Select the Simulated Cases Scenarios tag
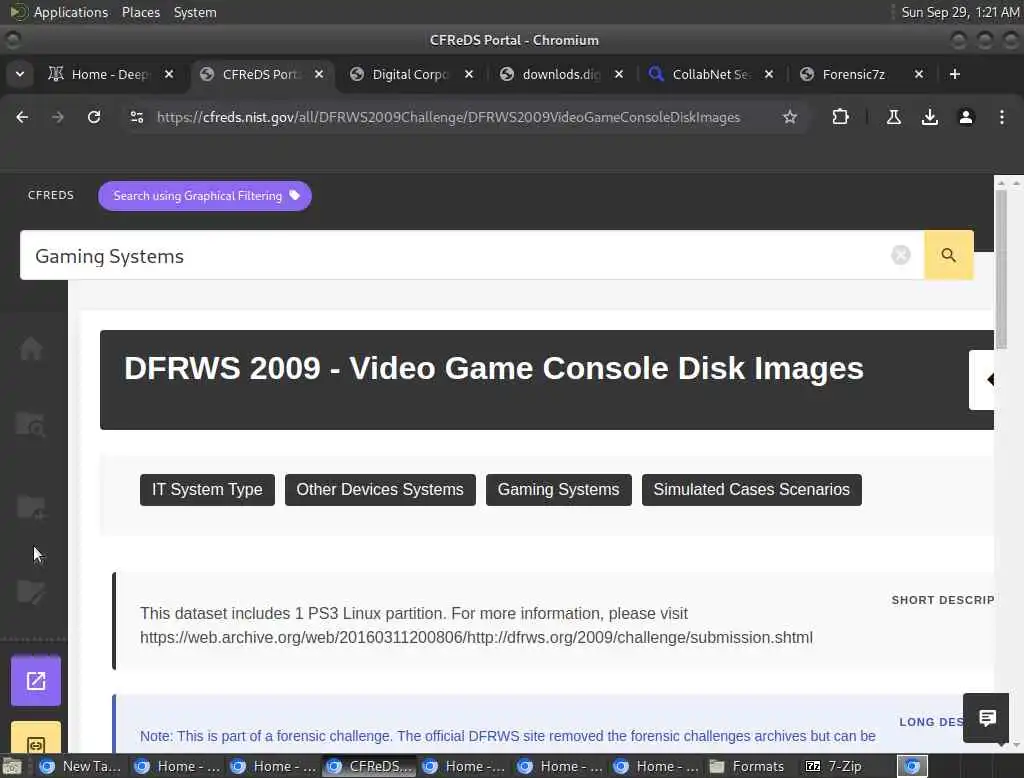This screenshot has width=1024, height=778. (752, 490)
